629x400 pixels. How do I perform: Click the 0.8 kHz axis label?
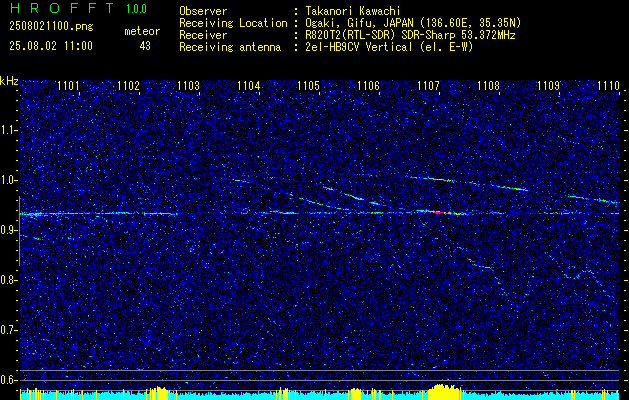(x=7, y=280)
